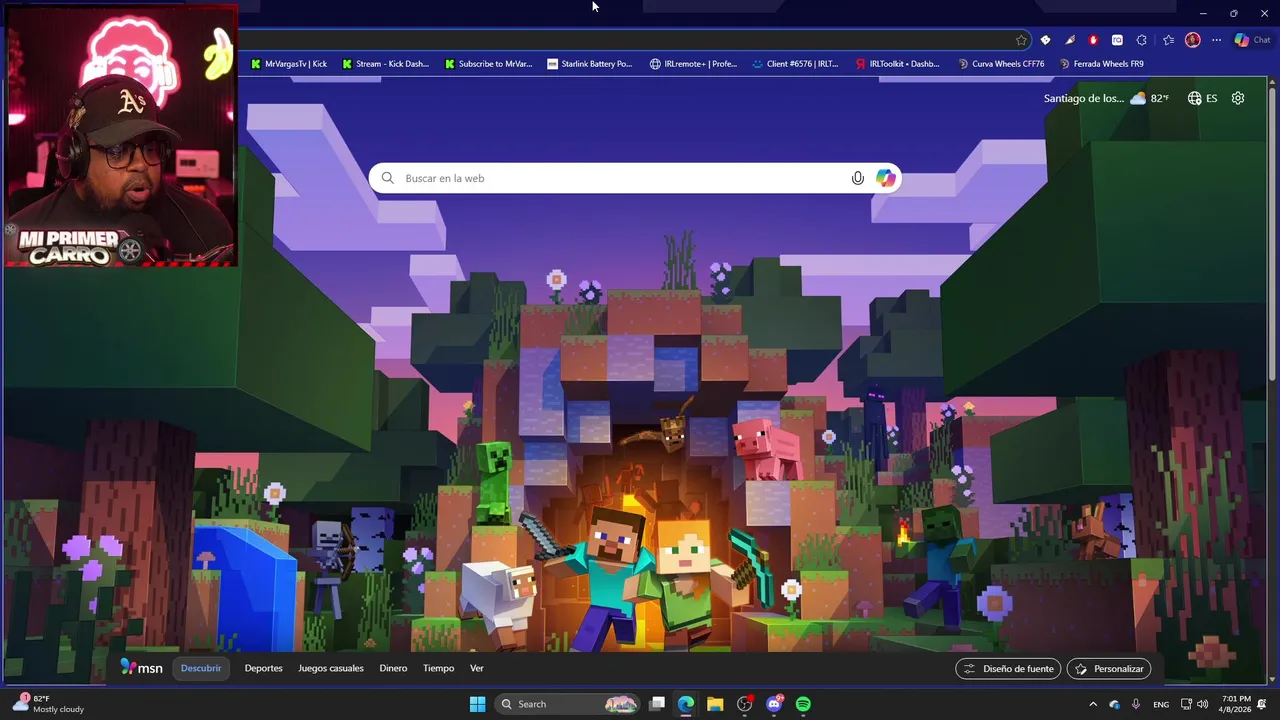
Task: Click the Personalizar button
Action: [1109, 669]
